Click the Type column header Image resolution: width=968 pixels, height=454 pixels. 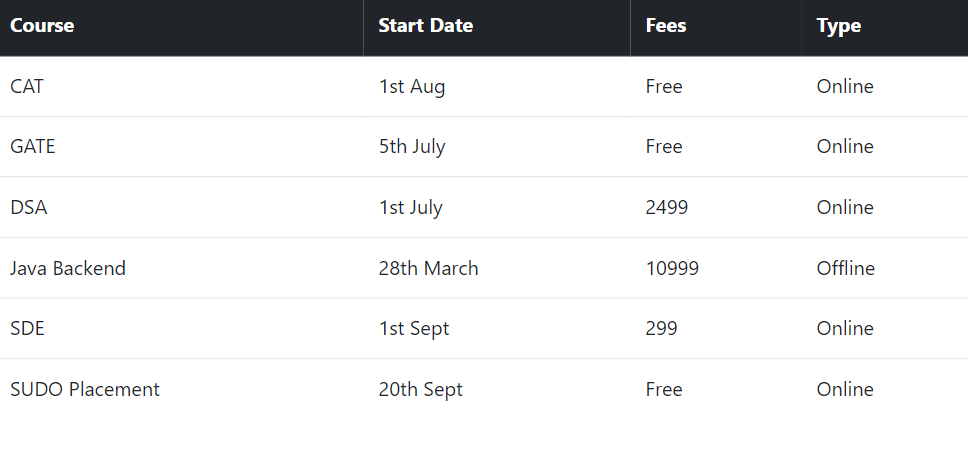coord(838,26)
